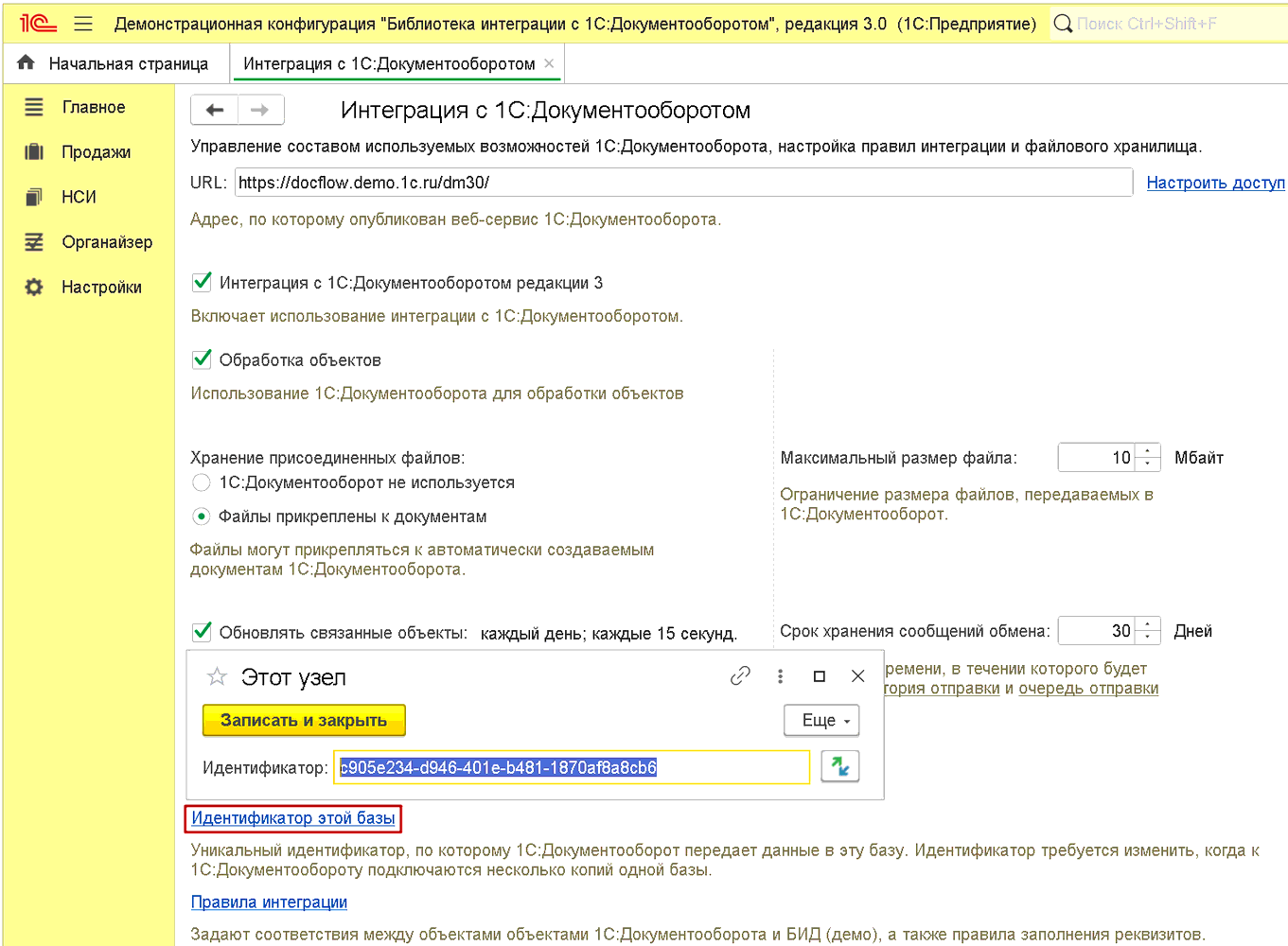Image resolution: width=1288 pixels, height=946 pixels.
Task: Open the Настройки section
Action: click(102, 287)
